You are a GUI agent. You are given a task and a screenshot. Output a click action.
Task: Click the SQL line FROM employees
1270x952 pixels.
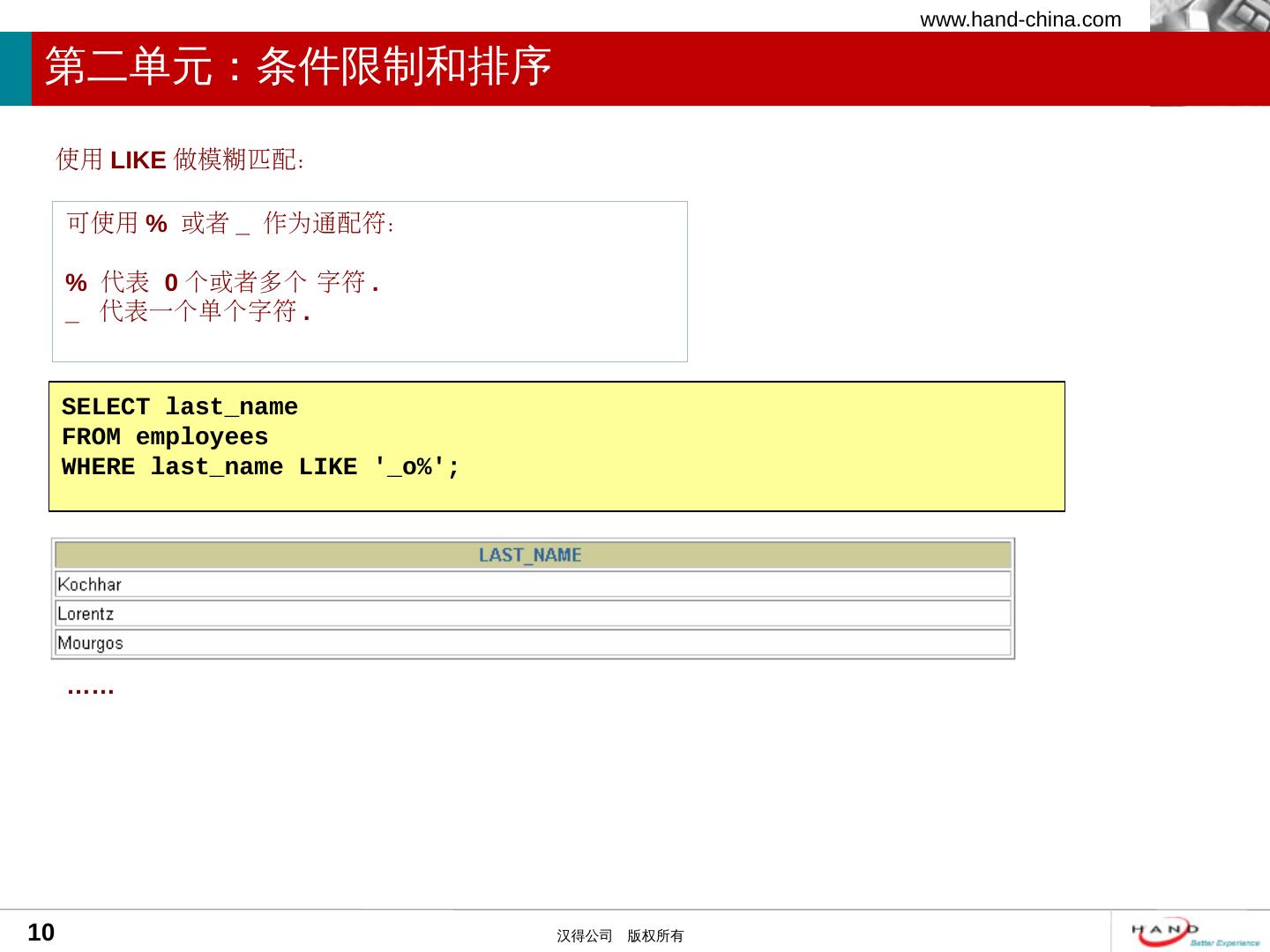coord(165,437)
